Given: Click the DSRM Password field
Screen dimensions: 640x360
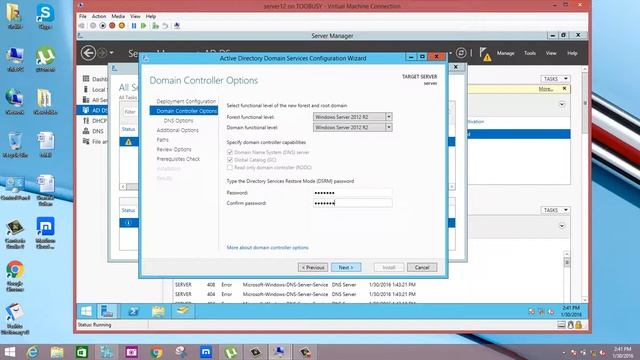Looking at the screenshot, I should [353, 193].
